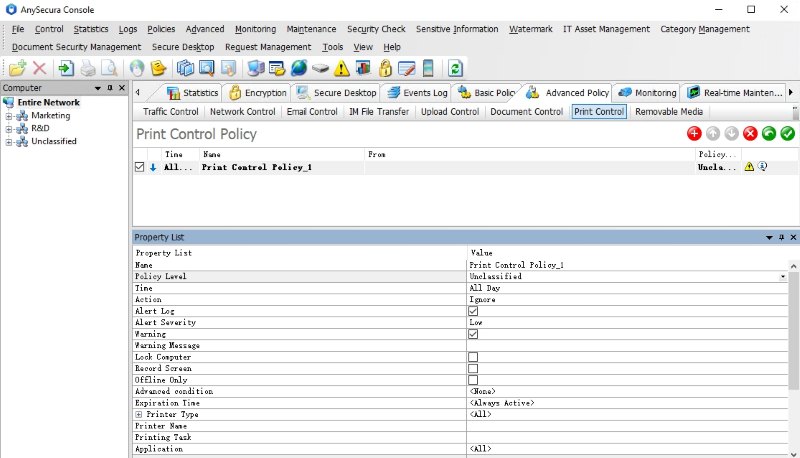Viewport: 800px width, 458px height.
Task: Enable the Lock Computer checkbox
Action: 473,357
